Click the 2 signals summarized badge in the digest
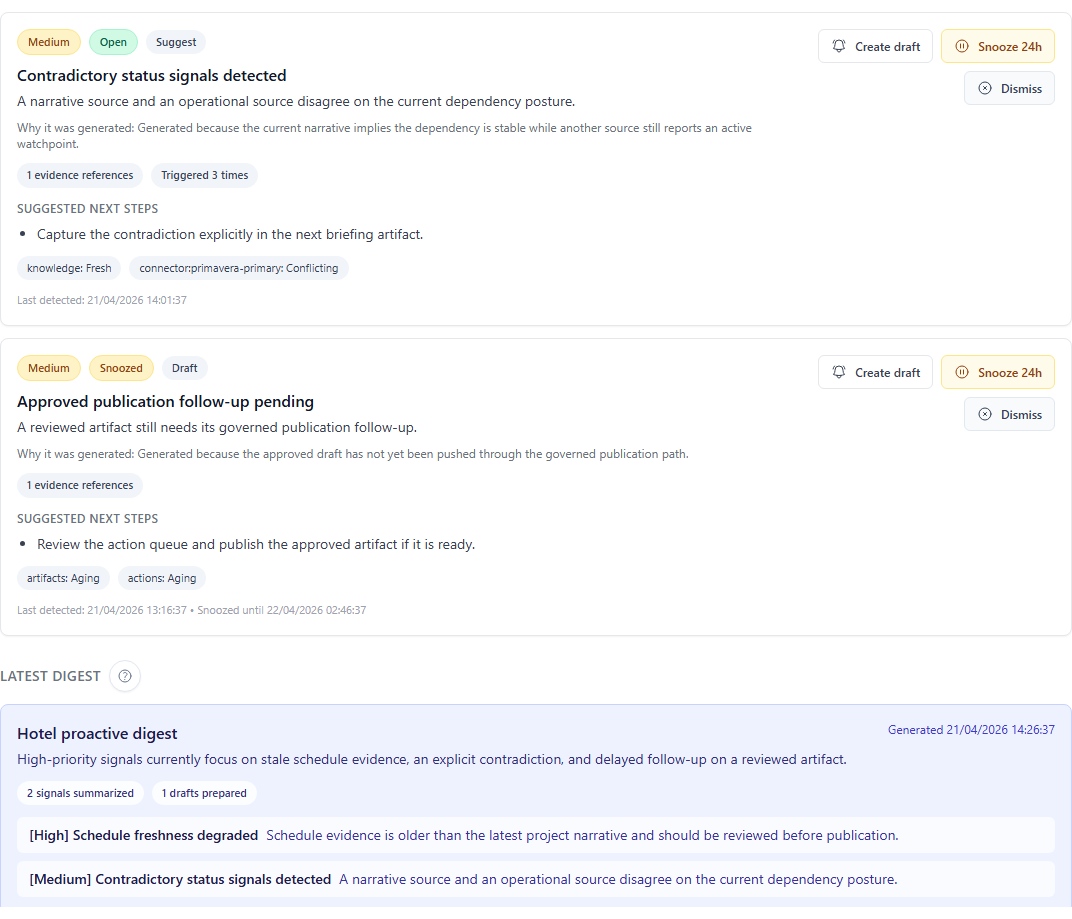 [80, 793]
